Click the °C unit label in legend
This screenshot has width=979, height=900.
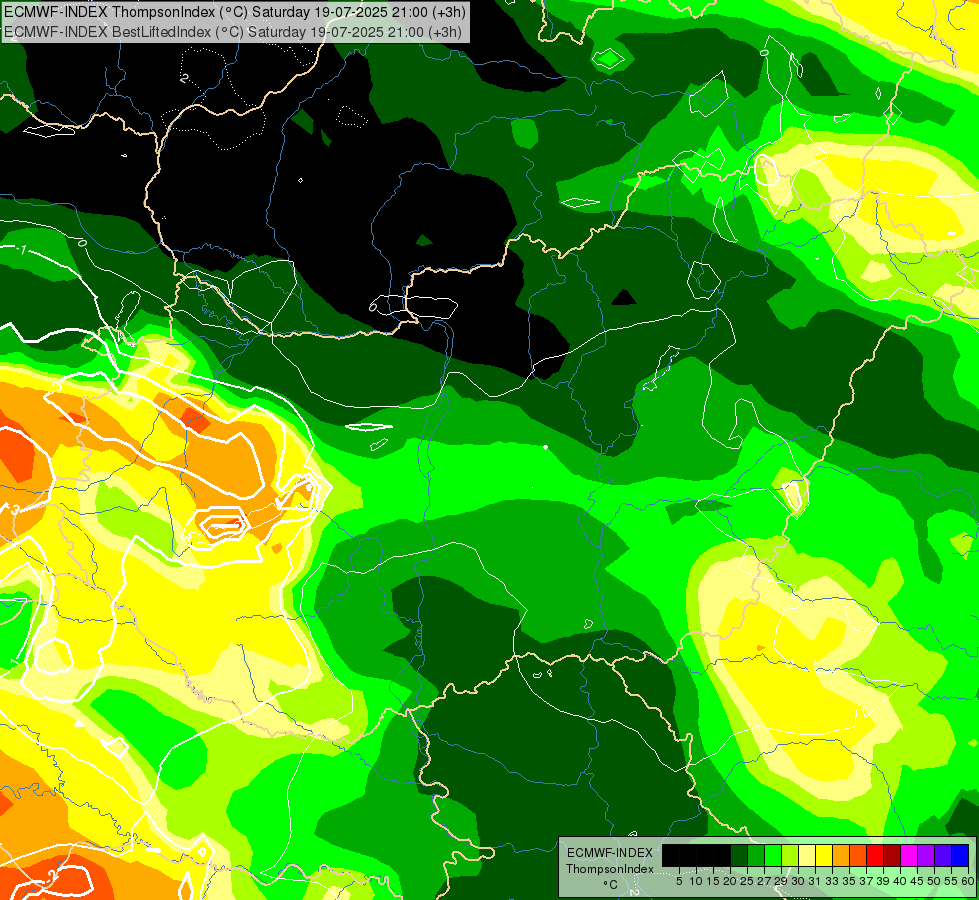coord(611,884)
